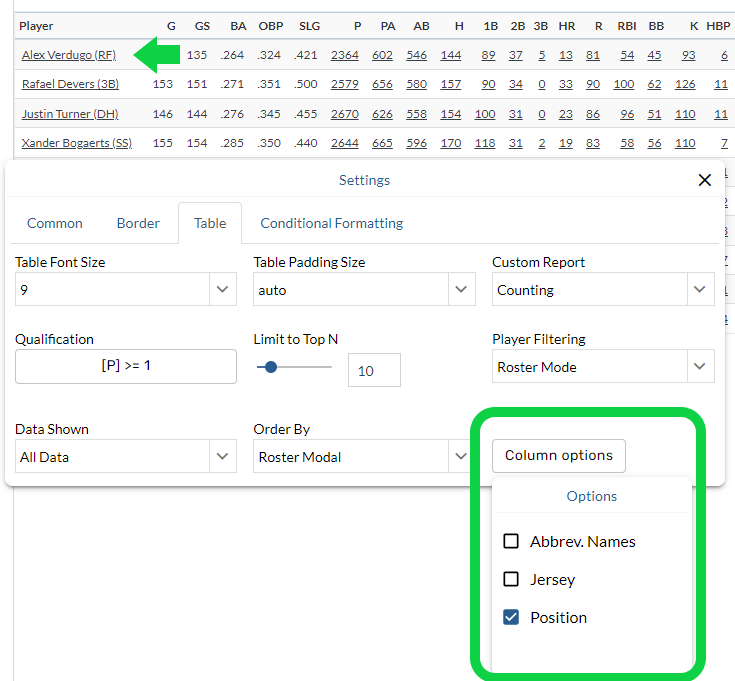735x681 pixels.
Task: Open the Table Font Size dropdown
Action: click(126, 290)
